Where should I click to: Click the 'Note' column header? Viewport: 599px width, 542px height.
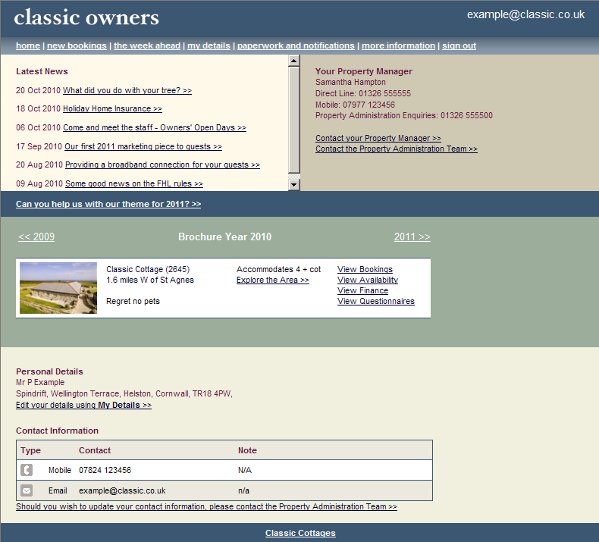coord(247,451)
